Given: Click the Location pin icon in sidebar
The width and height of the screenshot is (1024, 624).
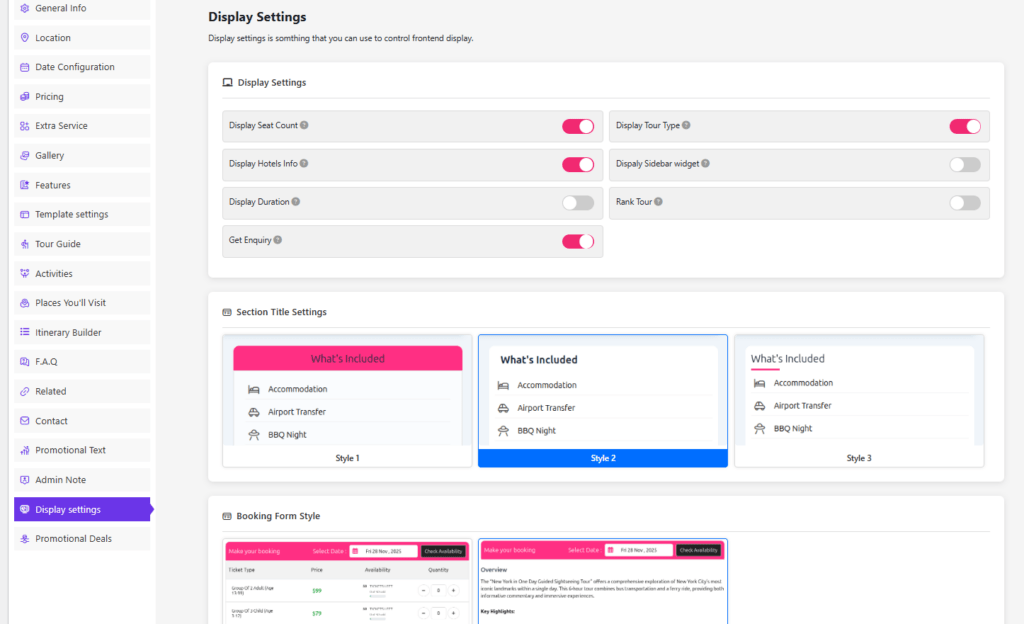Looking at the screenshot, I should click(22, 37).
